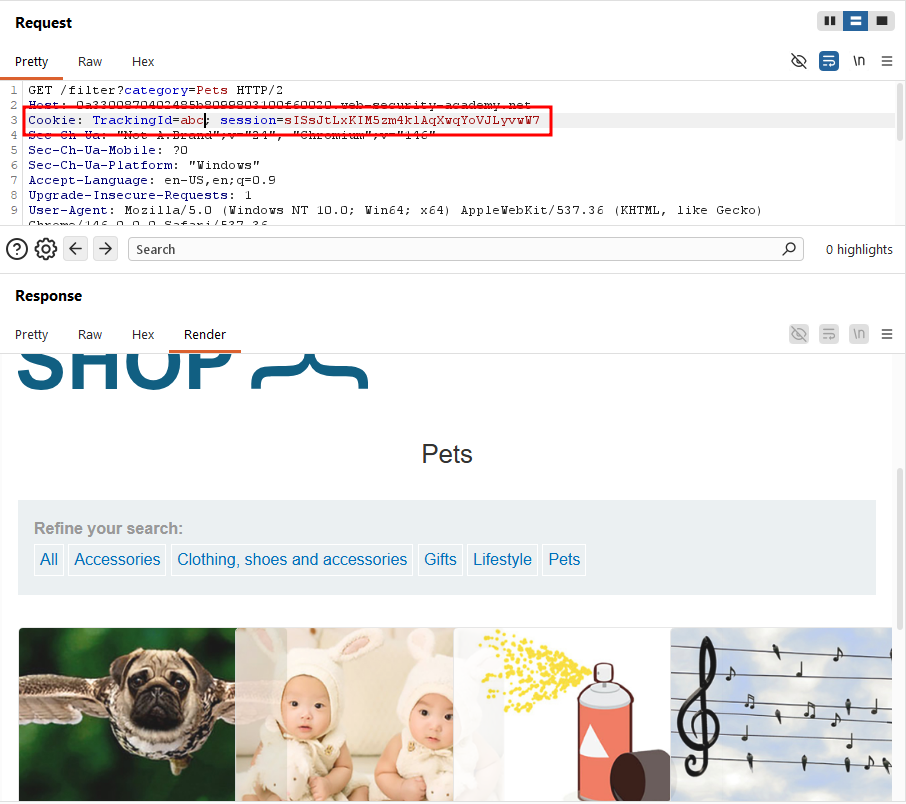Click the Accessories category link
The height and width of the screenshot is (804, 906).
point(117,560)
